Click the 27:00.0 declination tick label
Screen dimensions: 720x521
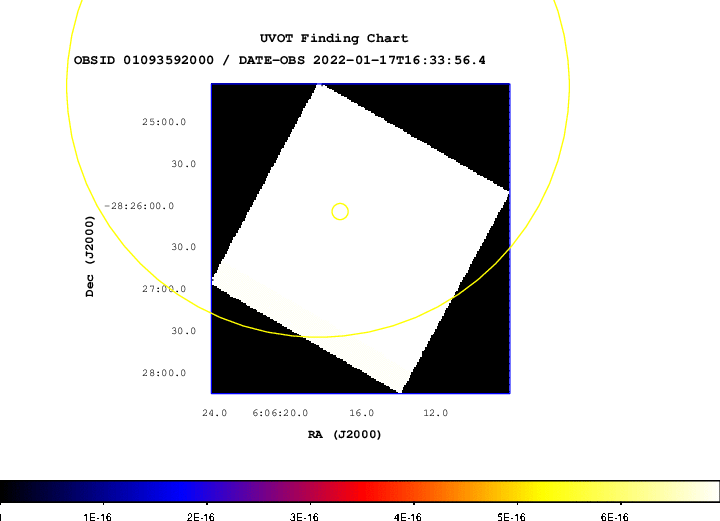click(164, 289)
